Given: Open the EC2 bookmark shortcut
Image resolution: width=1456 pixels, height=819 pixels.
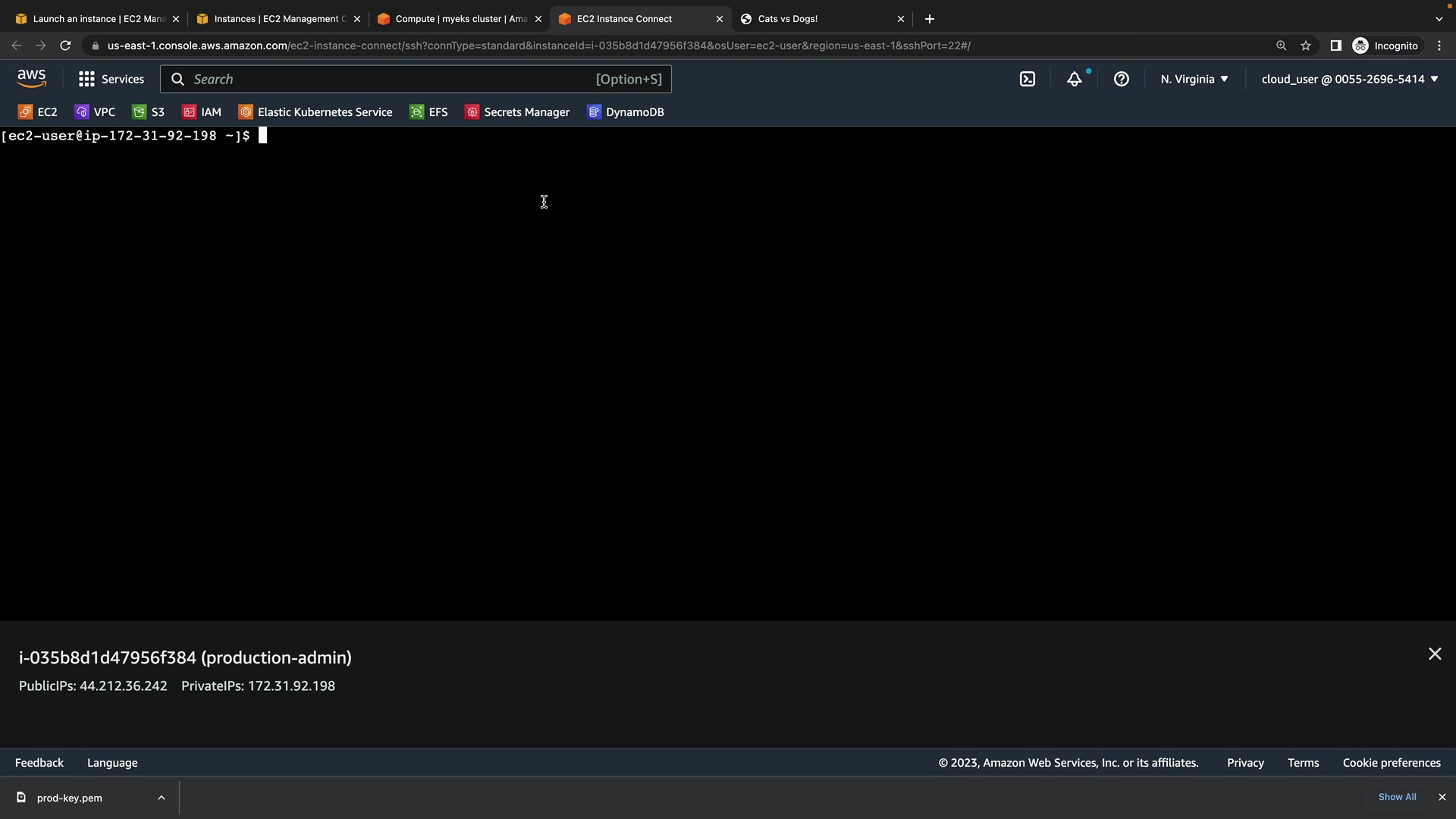Looking at the screenshot, I should (x=38, y=112).
